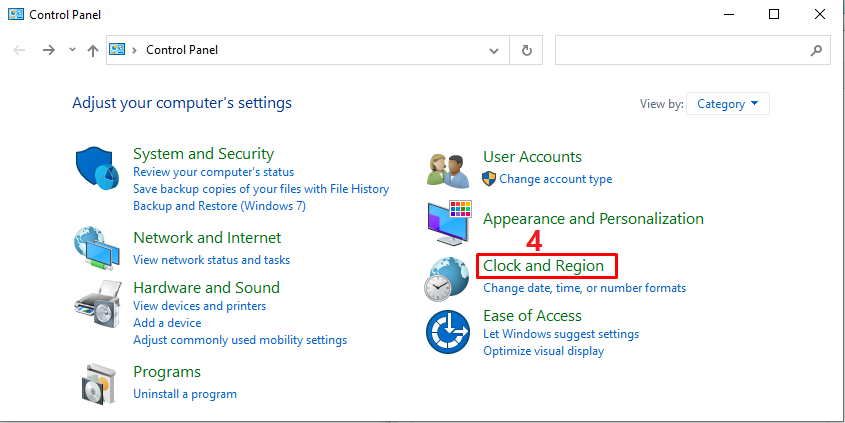
Task: Open the Clock and Region category
Action: point(543,266)
